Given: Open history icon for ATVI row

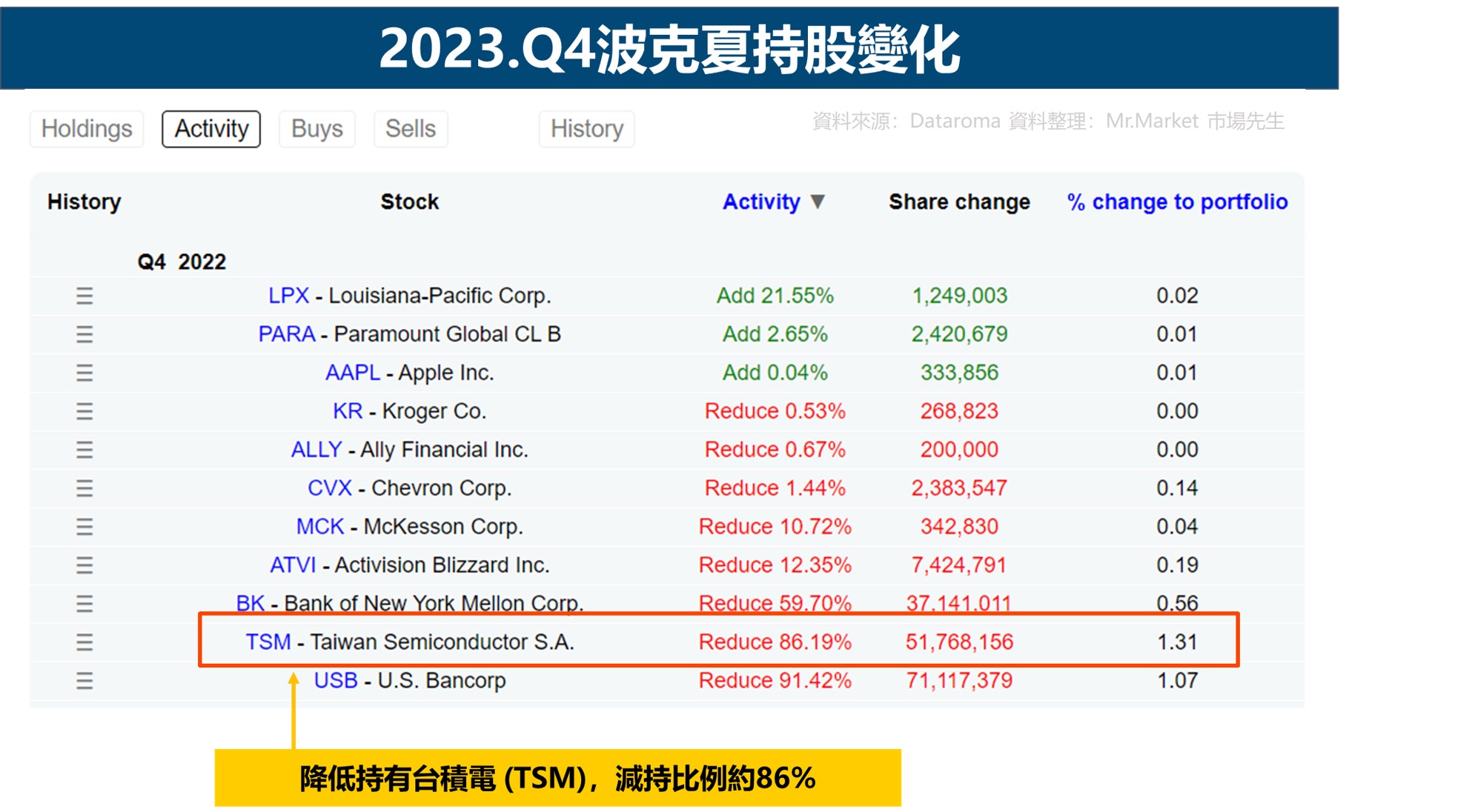Looking at the screenshot, I should click(x=84, y=566).
